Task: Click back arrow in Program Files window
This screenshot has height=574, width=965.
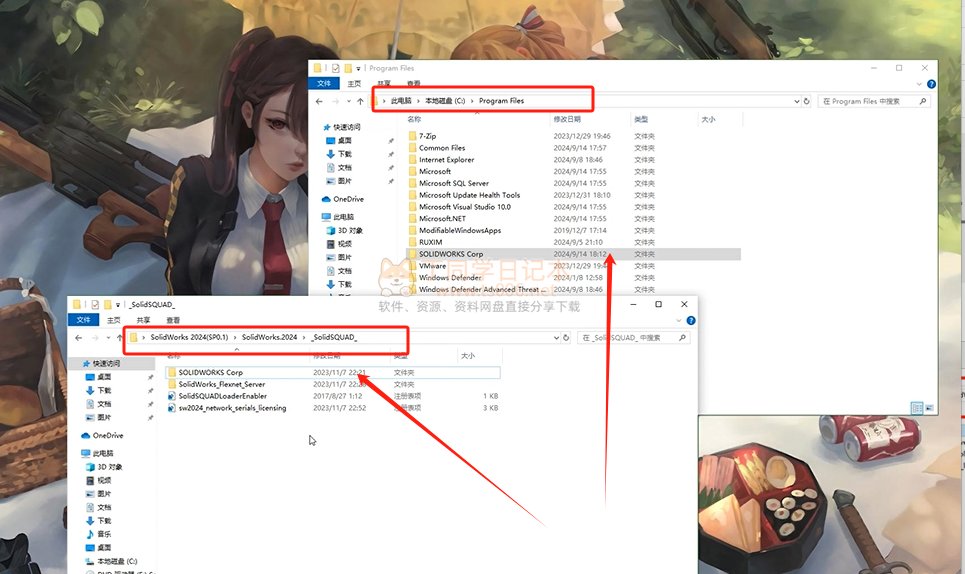Action: [319, 101]
